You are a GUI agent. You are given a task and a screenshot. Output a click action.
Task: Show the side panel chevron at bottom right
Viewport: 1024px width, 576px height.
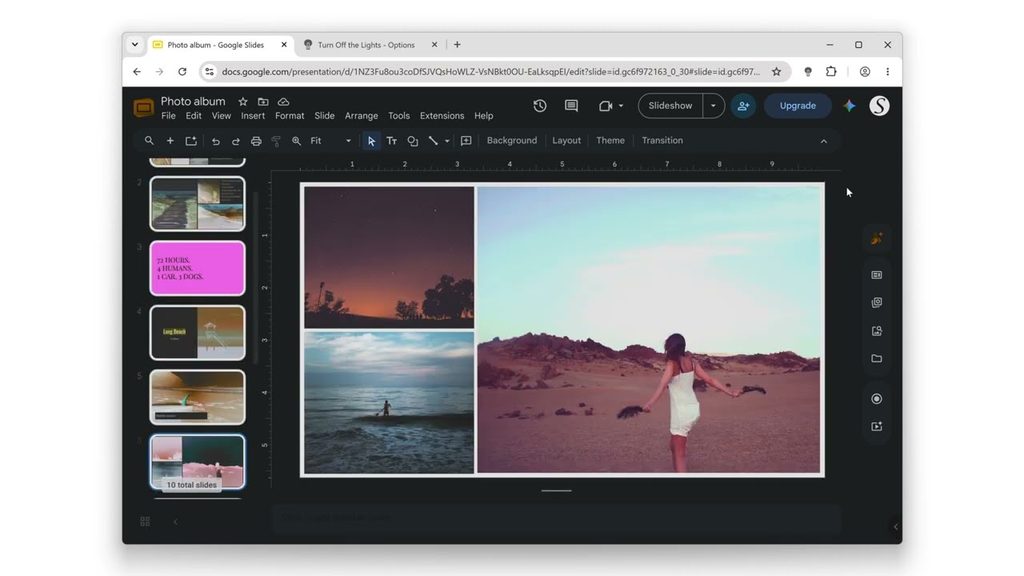(895, 526)
